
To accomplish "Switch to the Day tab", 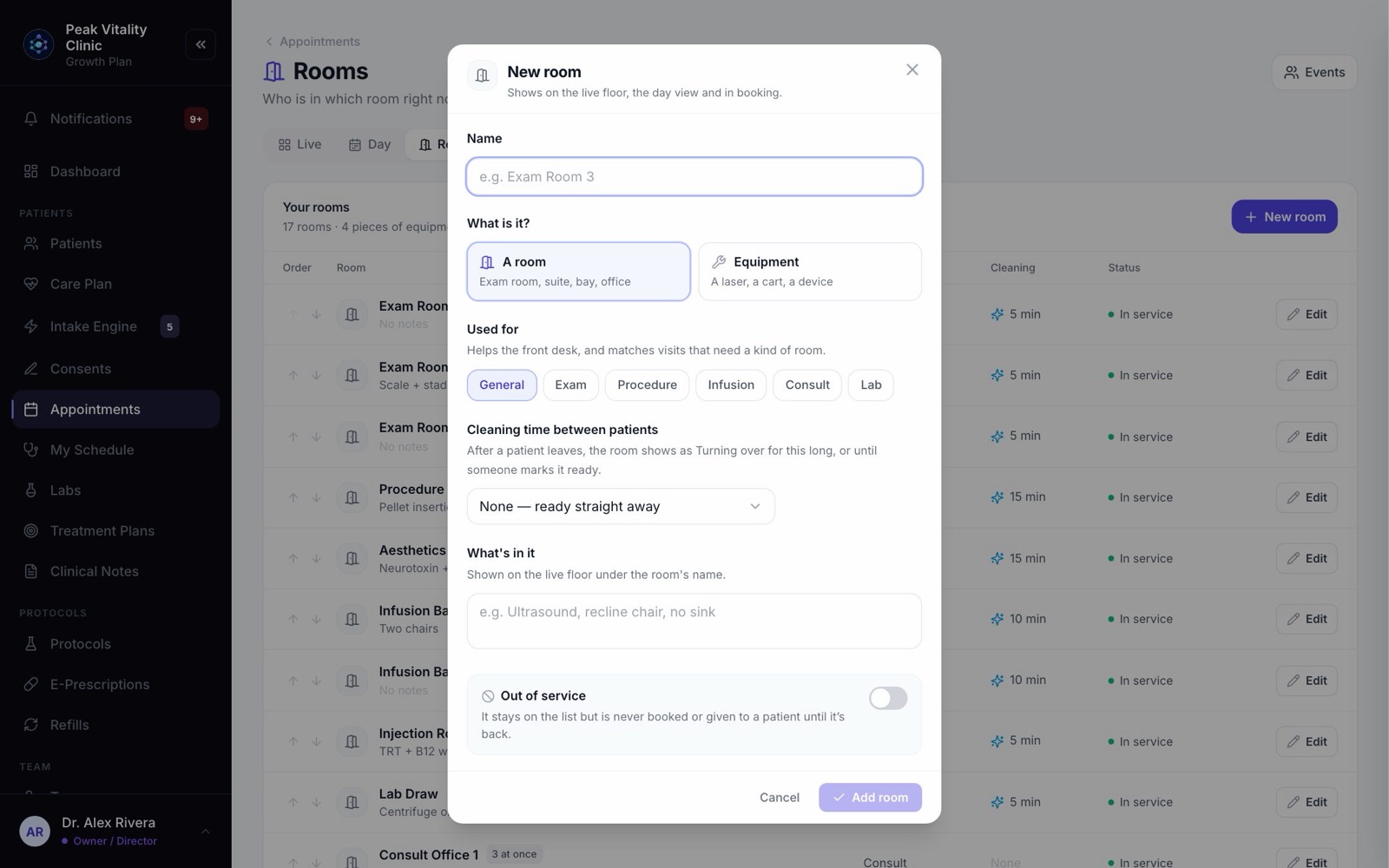I will pyautogui.click(x=370, y=144).
